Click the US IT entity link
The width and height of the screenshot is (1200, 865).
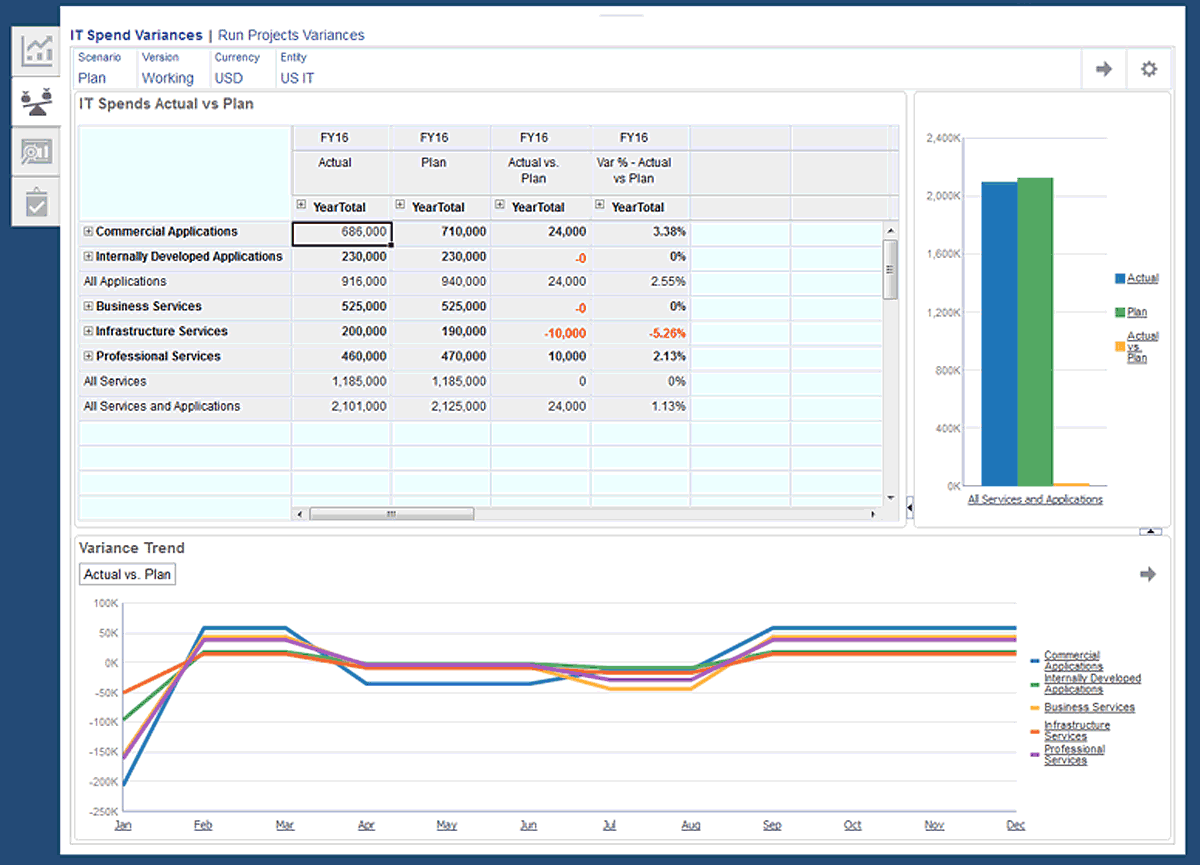pyautogui.click(x=297, y=78)
